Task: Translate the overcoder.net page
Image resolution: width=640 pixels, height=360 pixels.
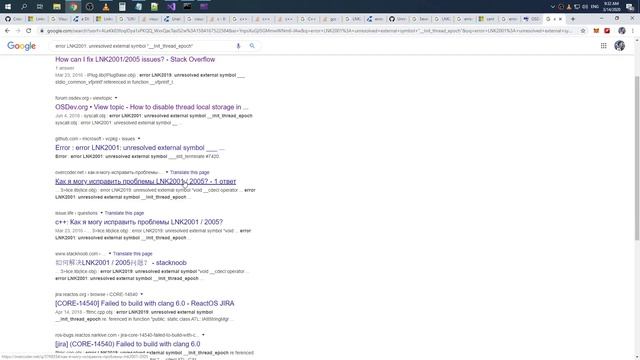Action: [x=189, y=172]
